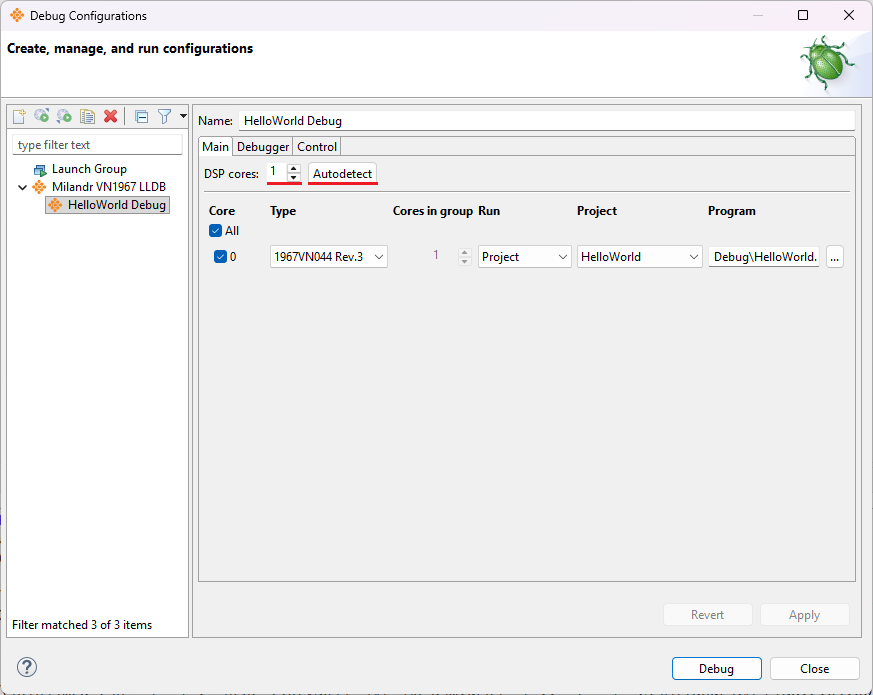Increase DSP cores with up arrow
The image size is (873, 695).
tap(293, 168)
